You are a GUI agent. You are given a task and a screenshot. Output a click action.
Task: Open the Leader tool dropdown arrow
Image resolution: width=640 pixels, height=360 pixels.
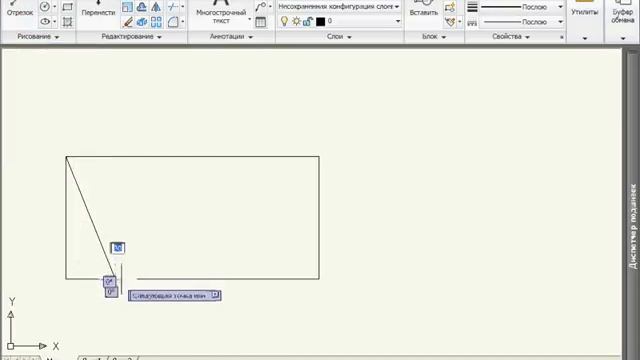tap(270, 7)
